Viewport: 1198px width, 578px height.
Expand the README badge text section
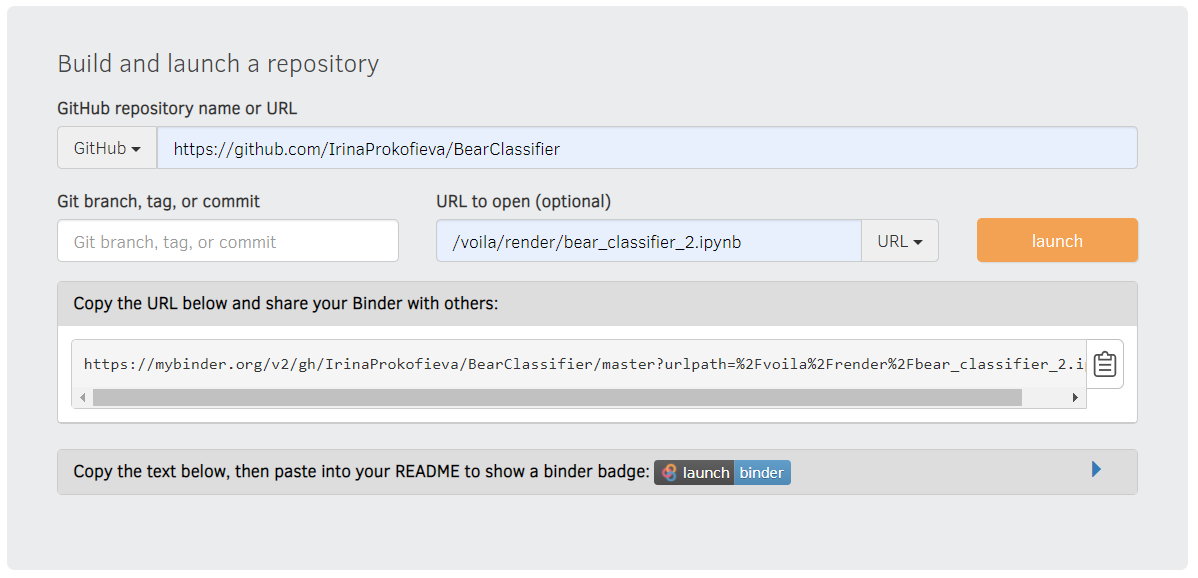point(1096,470)
